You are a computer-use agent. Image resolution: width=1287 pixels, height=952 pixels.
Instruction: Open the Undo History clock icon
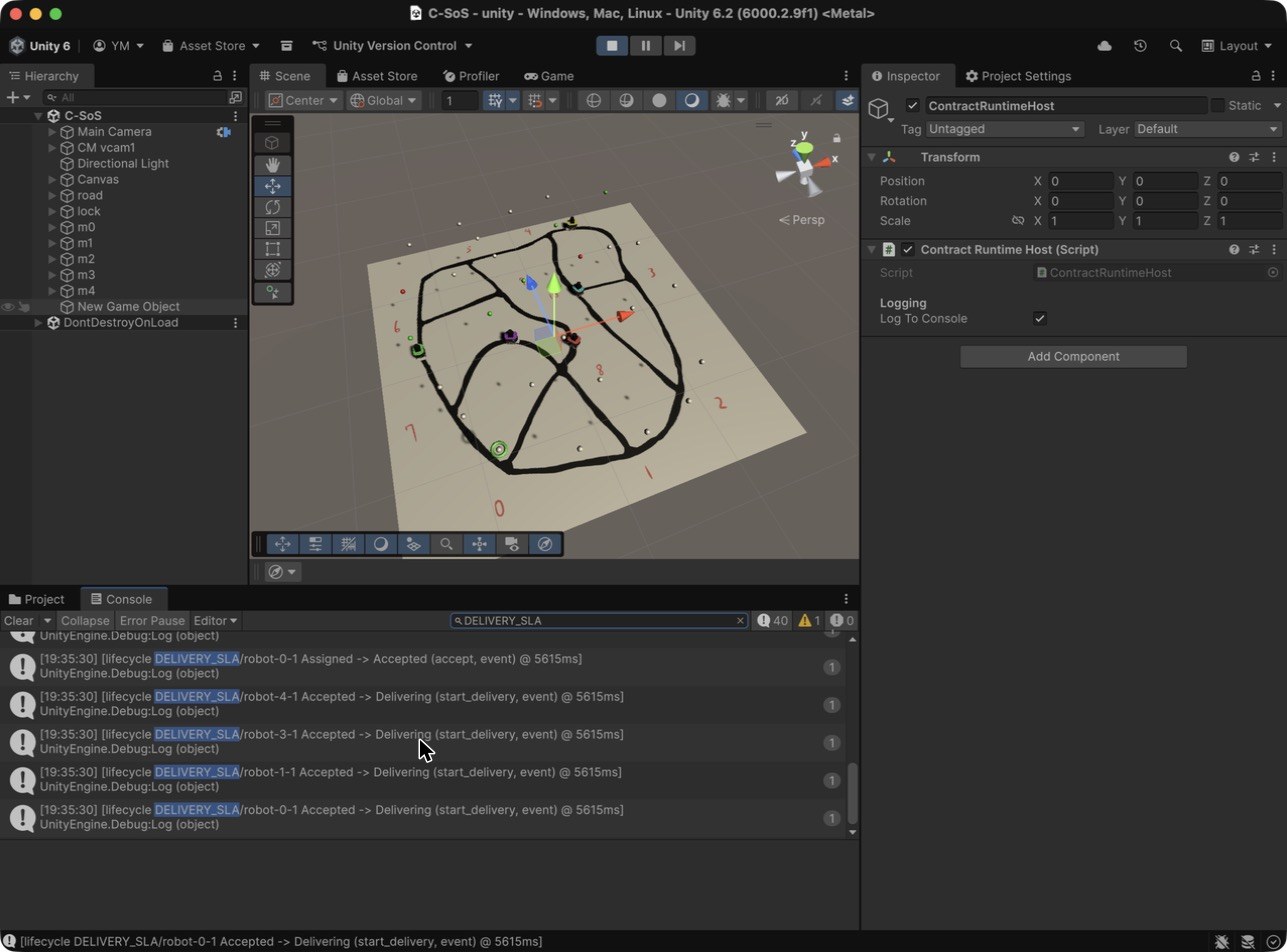(1140, 46)
